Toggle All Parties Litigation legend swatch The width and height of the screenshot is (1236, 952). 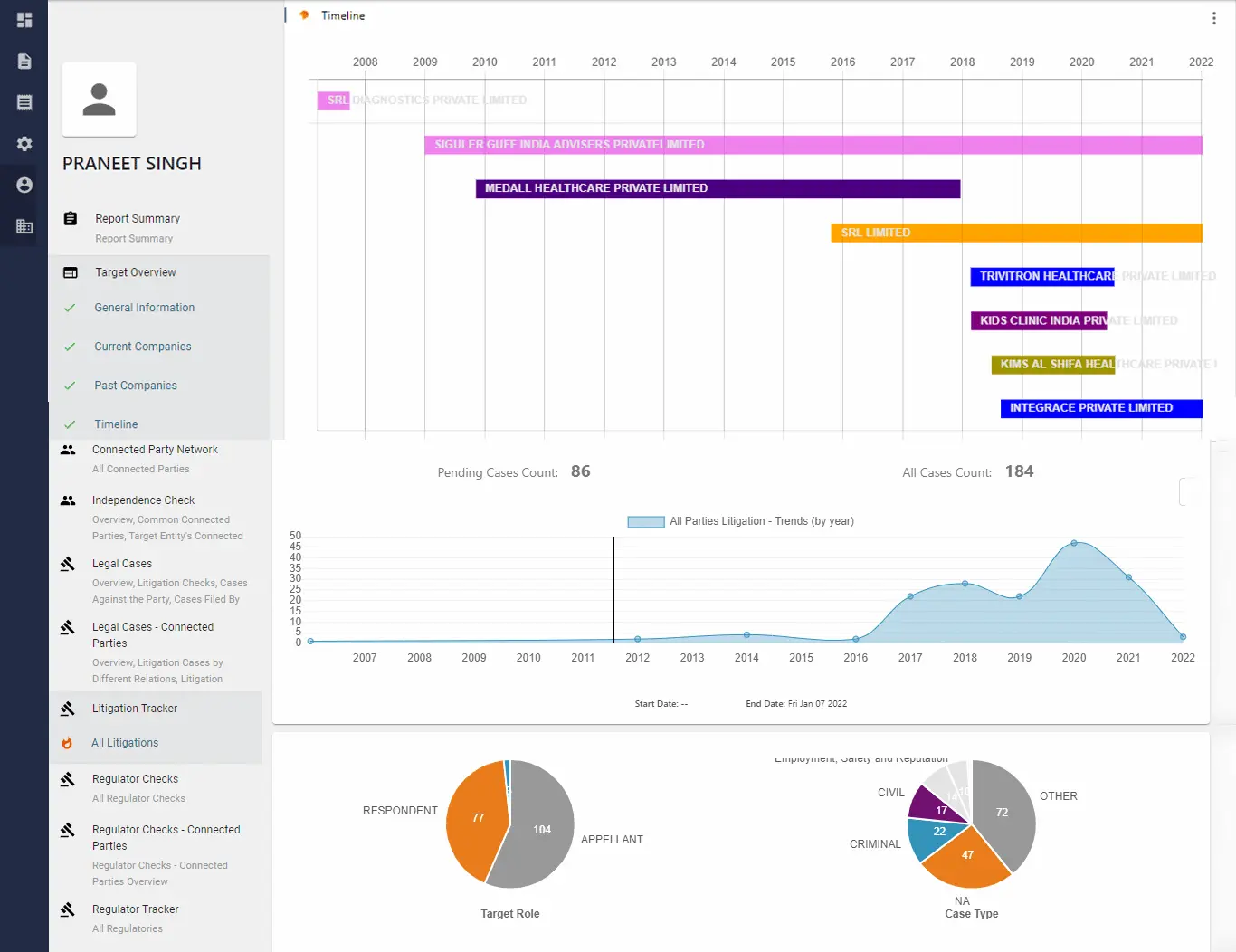(x=646, y=522)
